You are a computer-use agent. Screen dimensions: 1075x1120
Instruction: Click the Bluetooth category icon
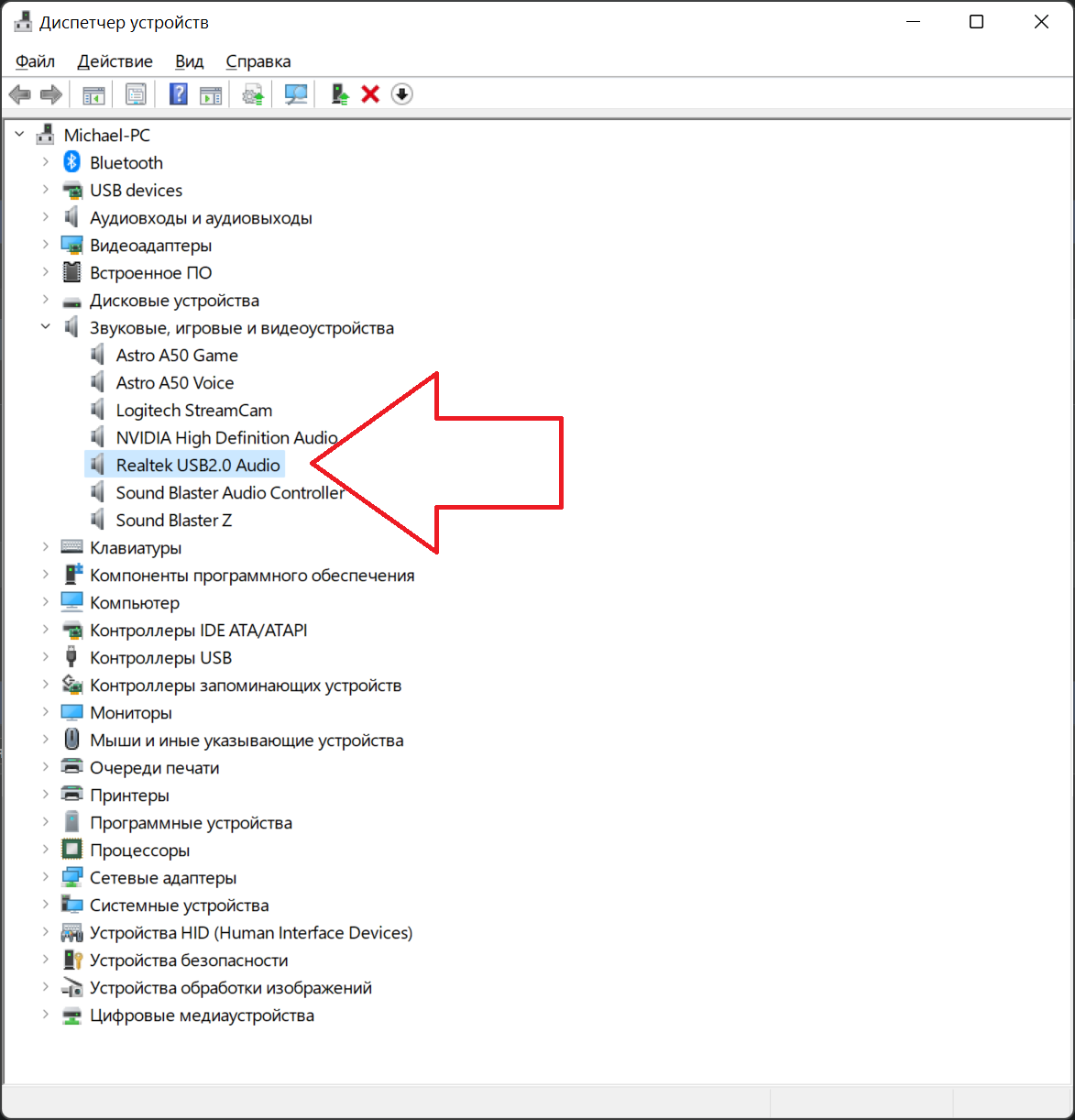point(72,162)
